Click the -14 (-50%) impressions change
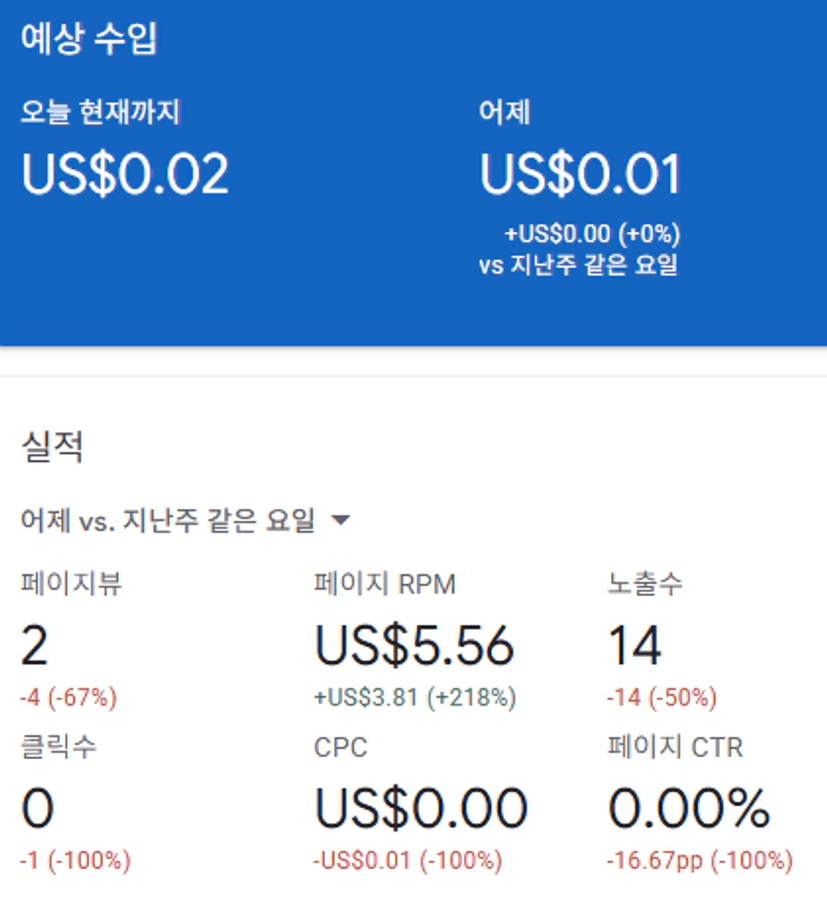Image resolution: width=827 pixels, height=911 pixels. [662, 697]
